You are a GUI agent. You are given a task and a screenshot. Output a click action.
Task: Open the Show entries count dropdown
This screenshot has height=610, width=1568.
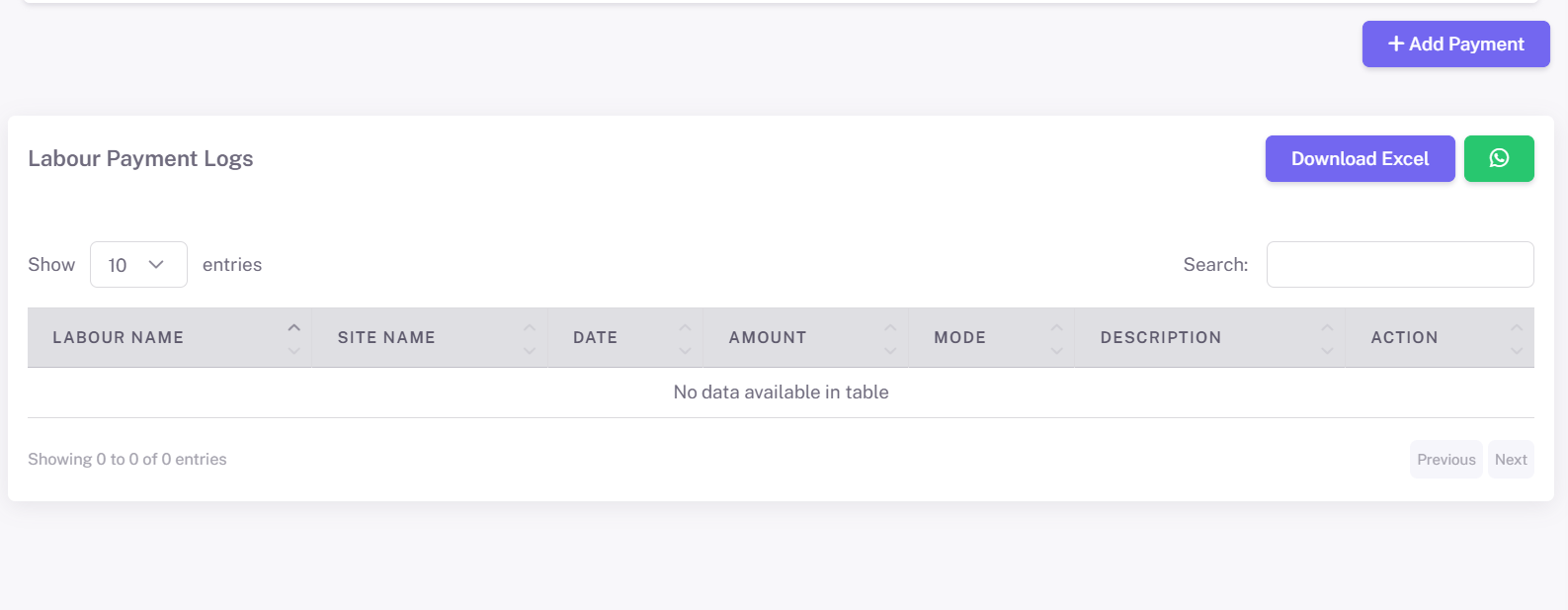click(138, 265)
